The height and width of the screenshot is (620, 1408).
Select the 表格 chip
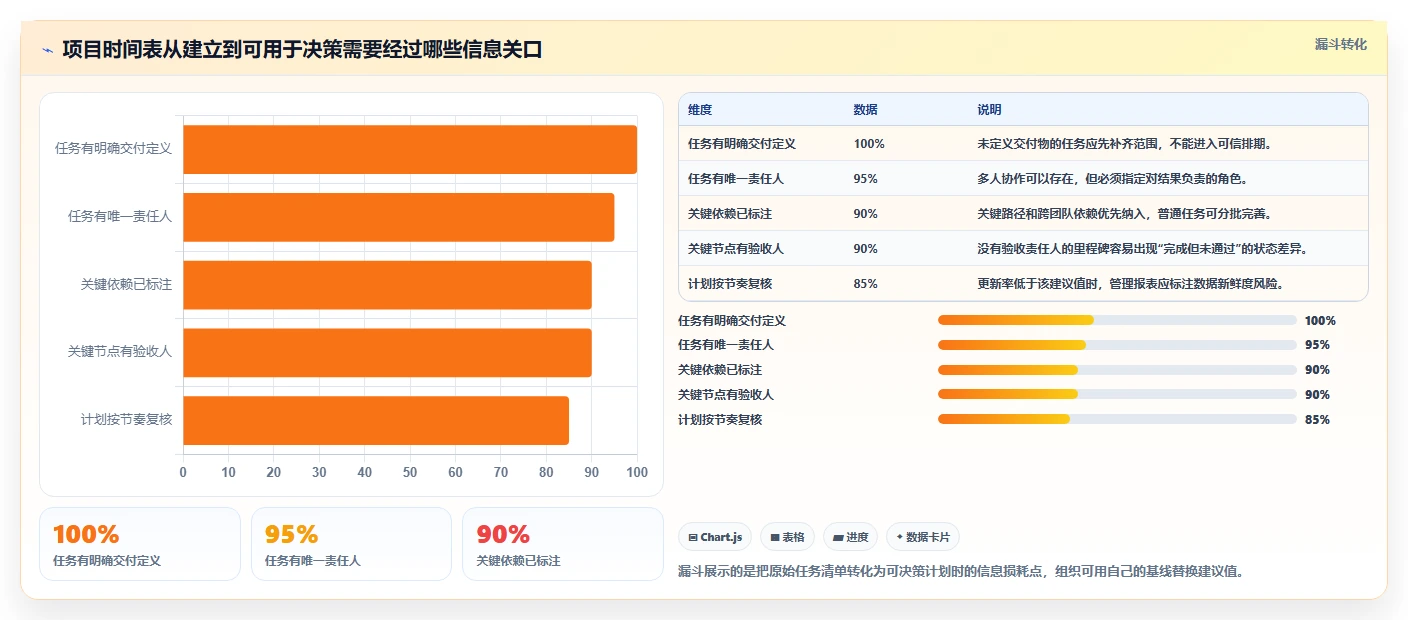(x=788, y=537)
